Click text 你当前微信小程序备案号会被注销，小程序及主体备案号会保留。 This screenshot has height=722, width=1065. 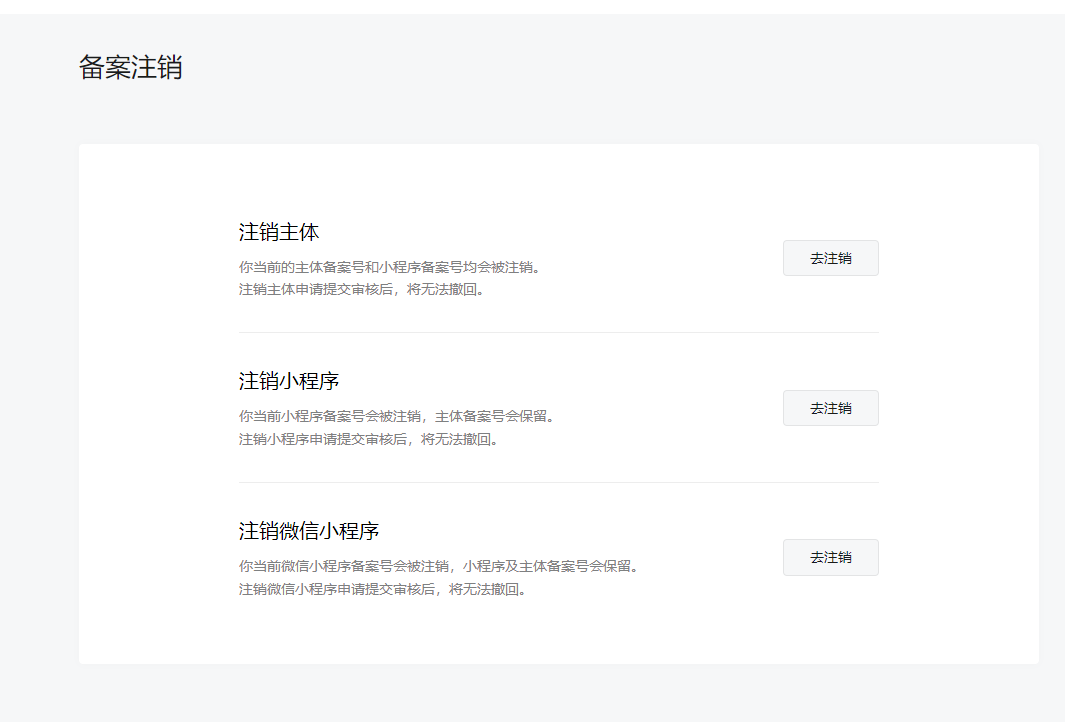[x=441, y=566]
